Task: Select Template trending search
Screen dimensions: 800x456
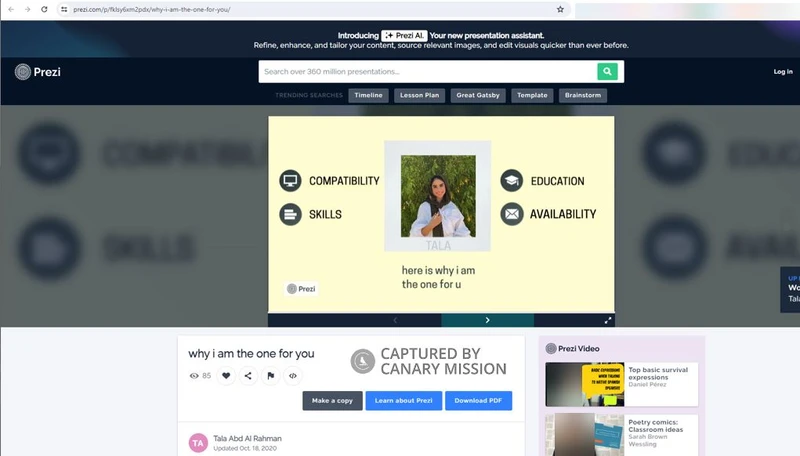Action: pyautogui.click(x=532, y=95)
